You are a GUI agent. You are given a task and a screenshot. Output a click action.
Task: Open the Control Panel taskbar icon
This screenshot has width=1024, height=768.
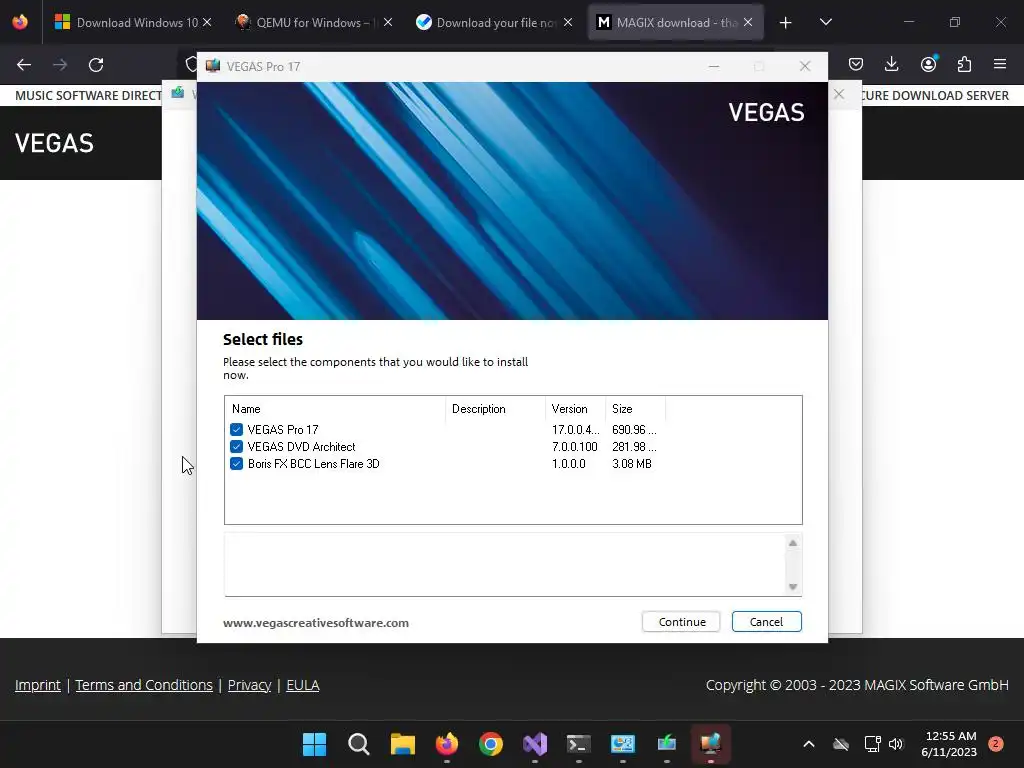pyautogui.click(x=622, y=744)
